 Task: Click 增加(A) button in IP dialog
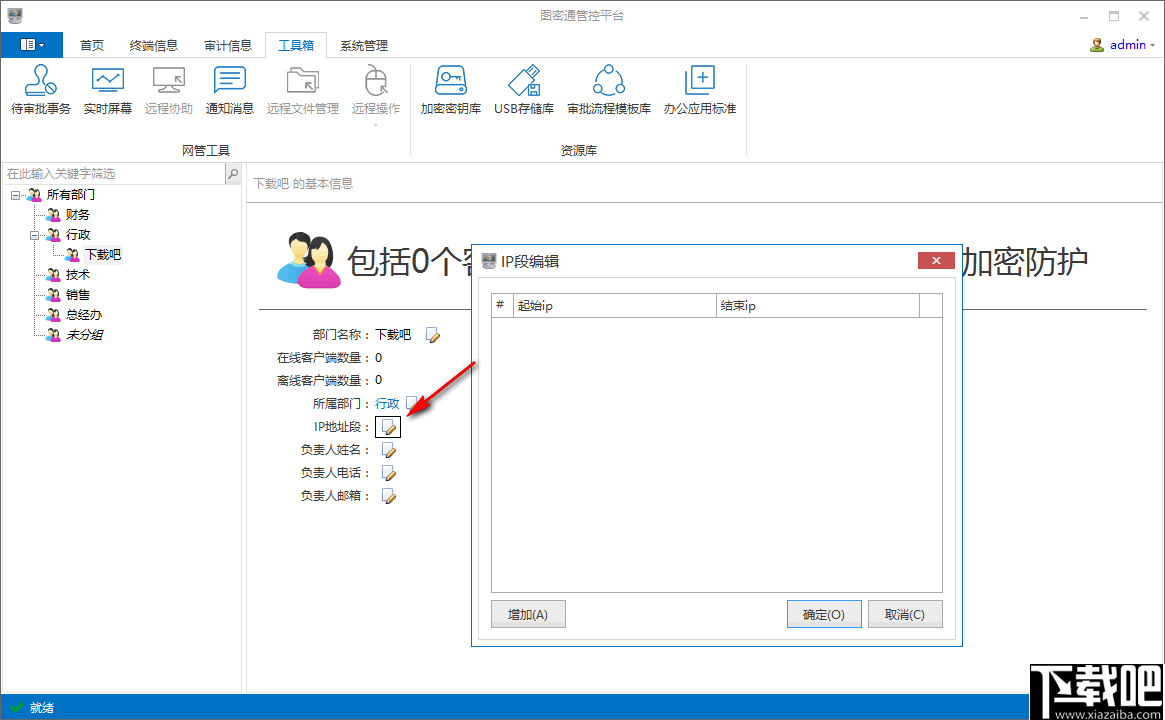pyautogui.click(x=528, y=614)
